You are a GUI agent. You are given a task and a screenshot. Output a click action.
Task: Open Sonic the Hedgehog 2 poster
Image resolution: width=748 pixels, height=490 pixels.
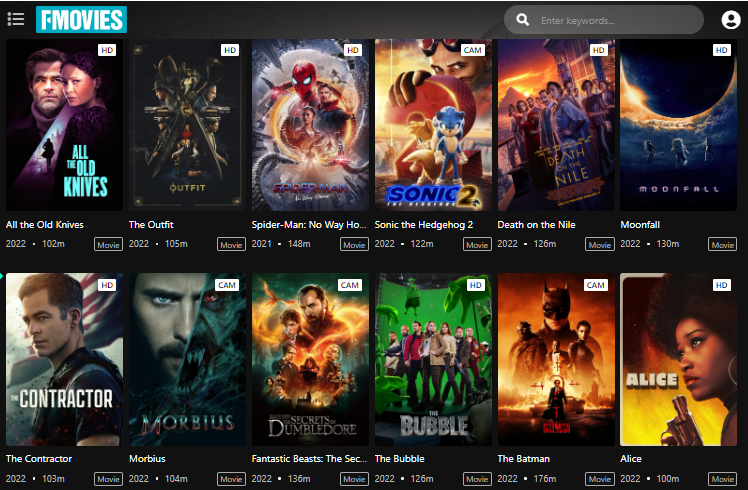point(433,125)
